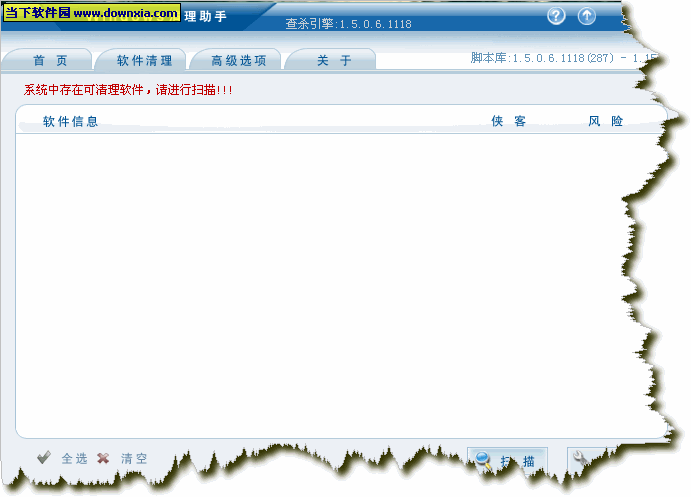The width and height of the screenshot is (691, 497).
Task: Select the 高级选项 tab
Action: [238, 61]
